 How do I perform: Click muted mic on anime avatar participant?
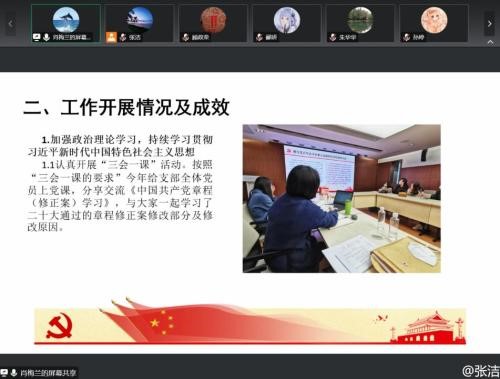click(259, 37)
